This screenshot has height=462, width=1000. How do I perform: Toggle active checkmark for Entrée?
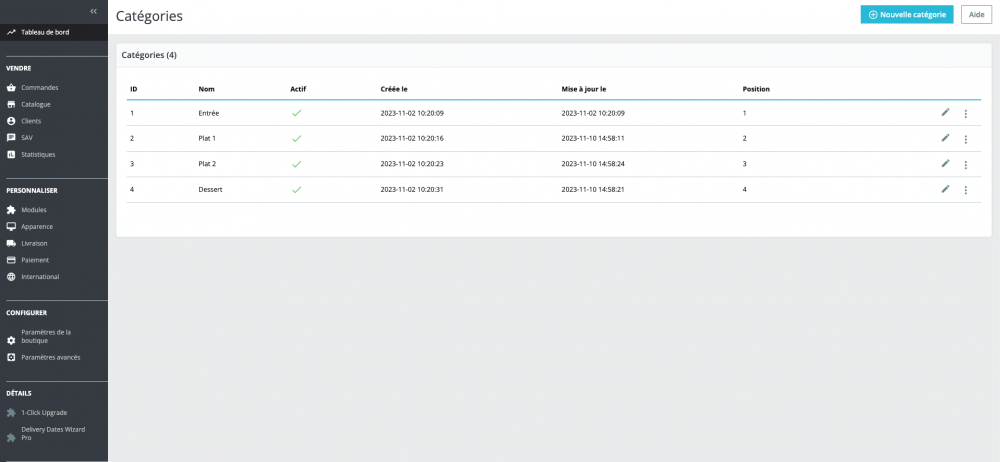297,113
